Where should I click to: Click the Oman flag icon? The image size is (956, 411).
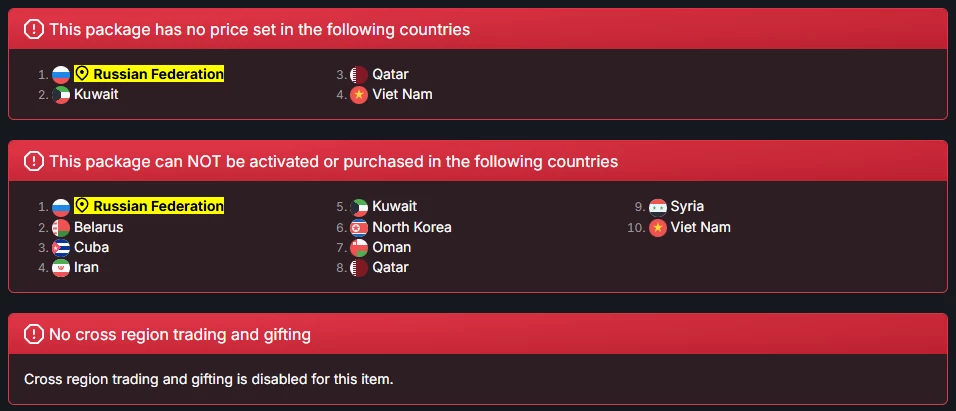click(359, 247)
